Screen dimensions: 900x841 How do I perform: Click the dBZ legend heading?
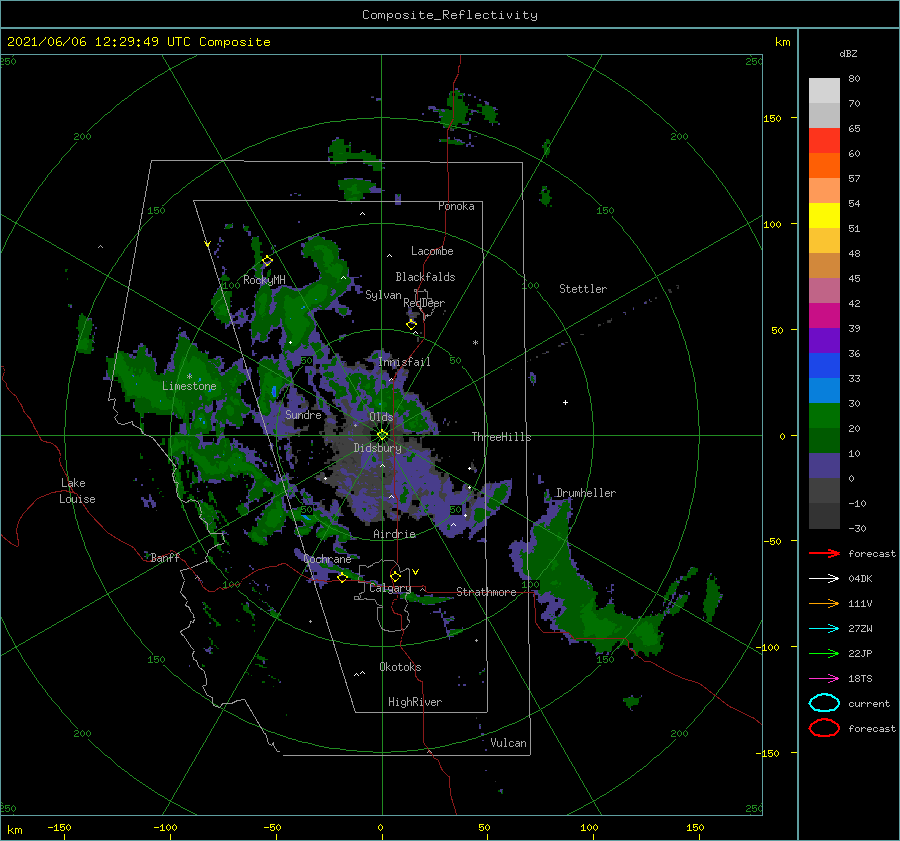pos(848,53)
